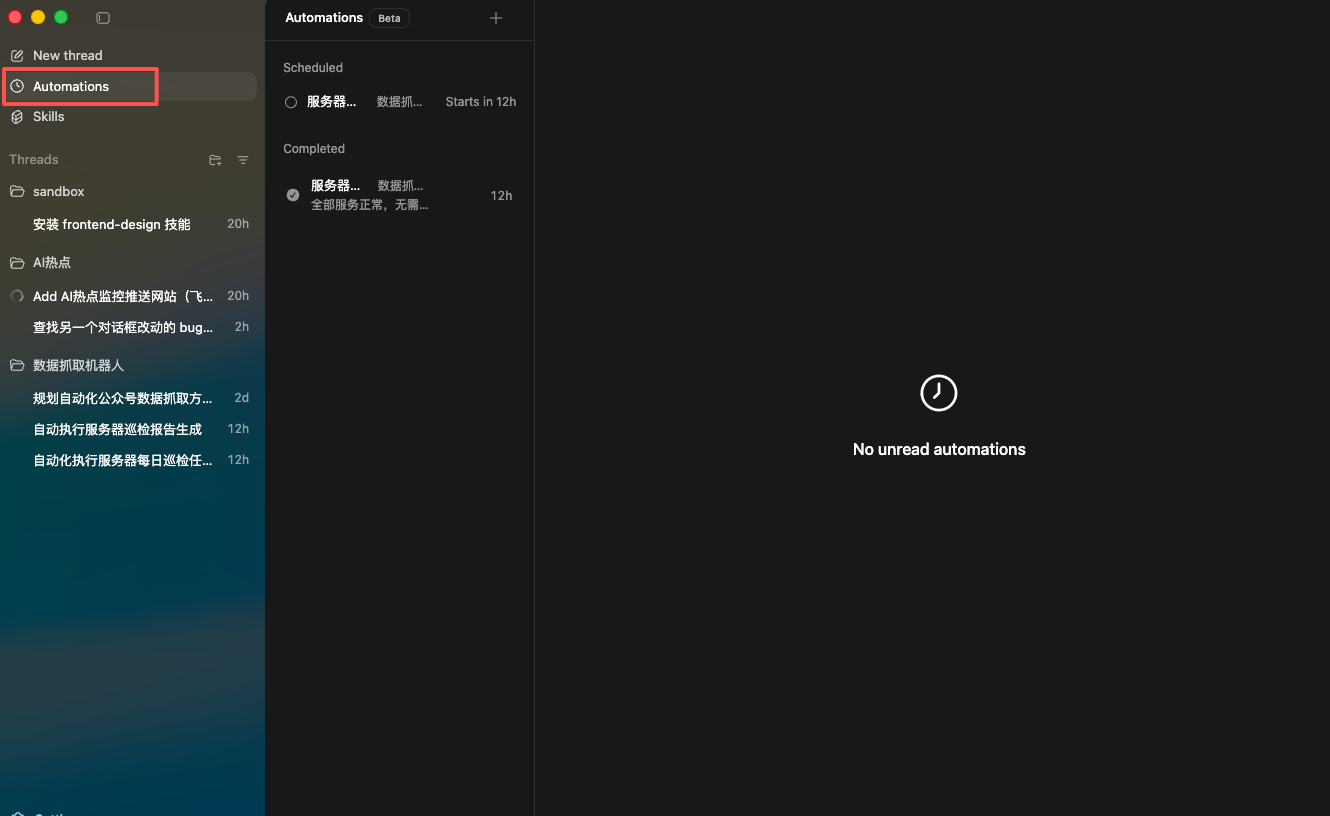
Task: Click the folder icon beside 数据抓取机器人
Action: point(17,365)
